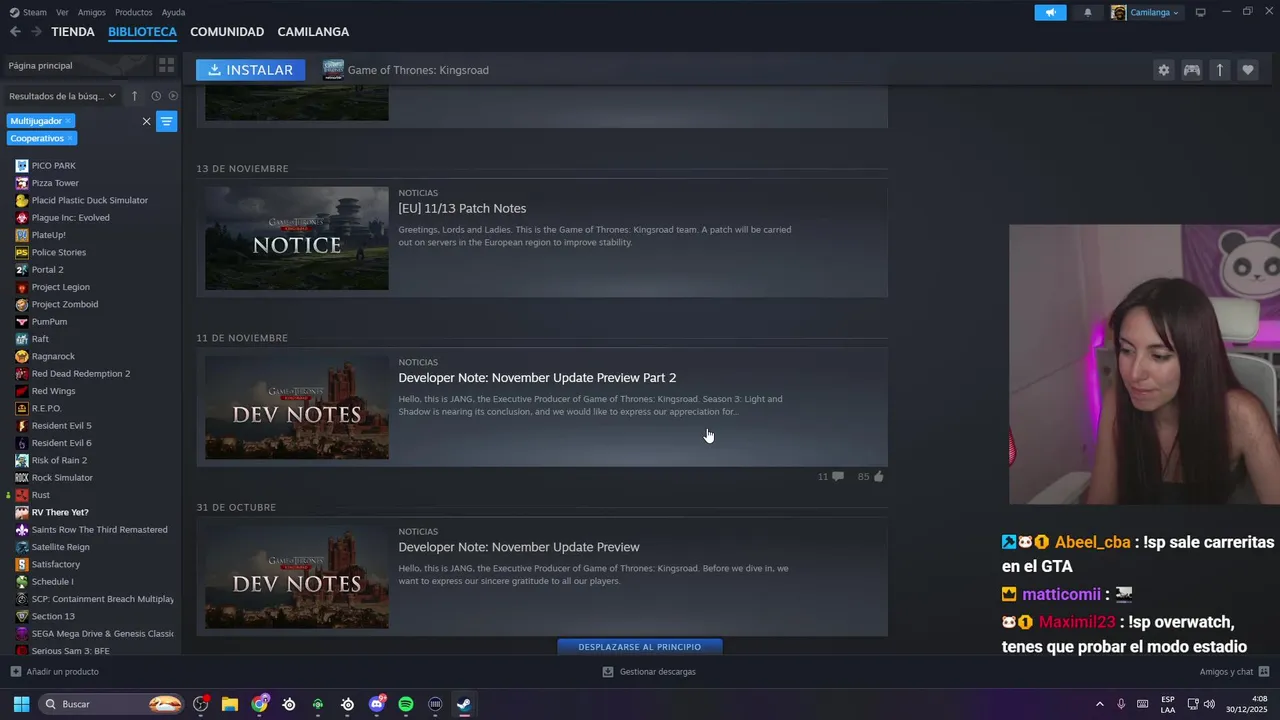1280x720 pixels.
Task: Click Añadir un producto
Action: coord(55,672)
